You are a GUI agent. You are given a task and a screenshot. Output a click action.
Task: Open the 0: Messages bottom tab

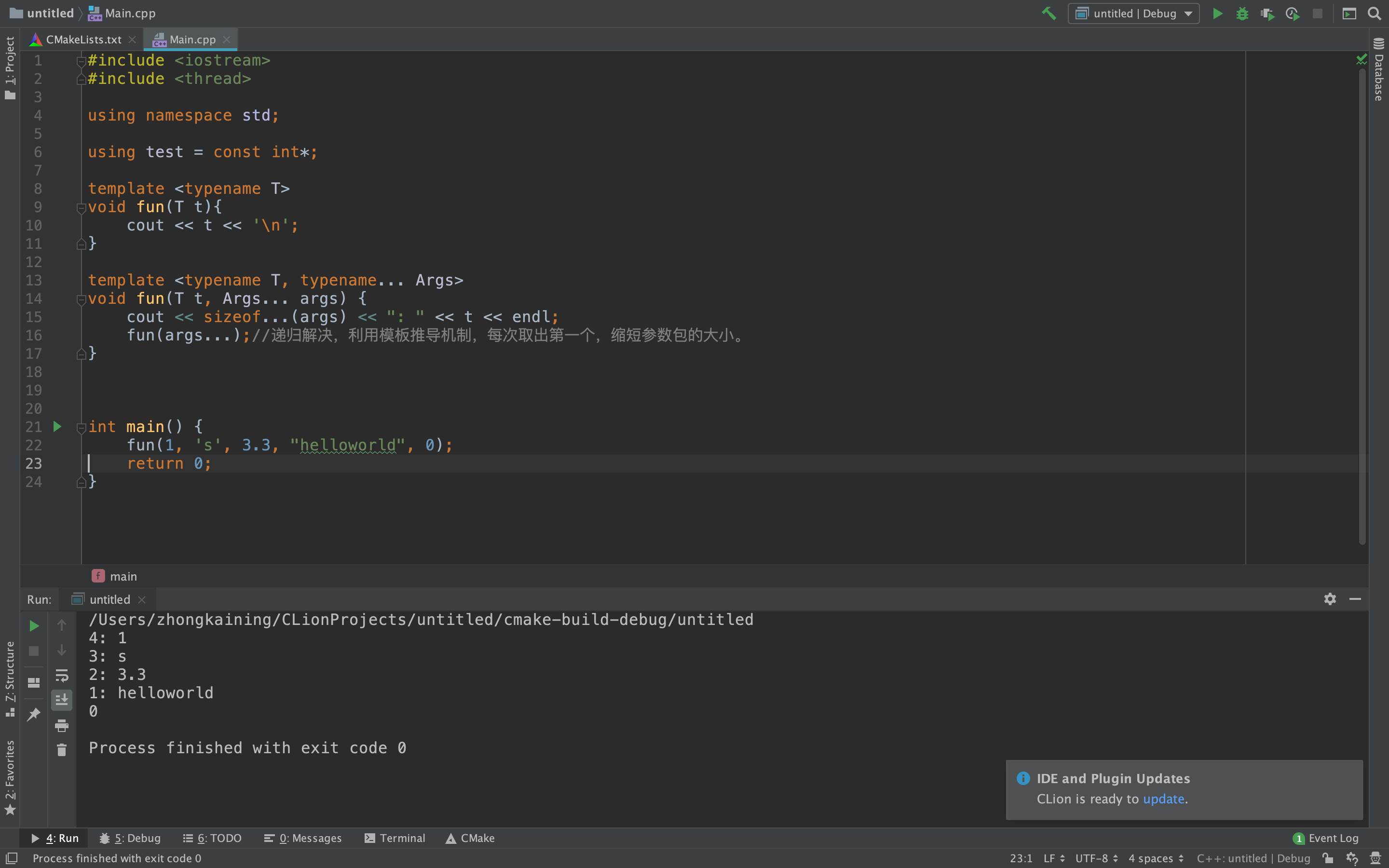coord(303,838)
